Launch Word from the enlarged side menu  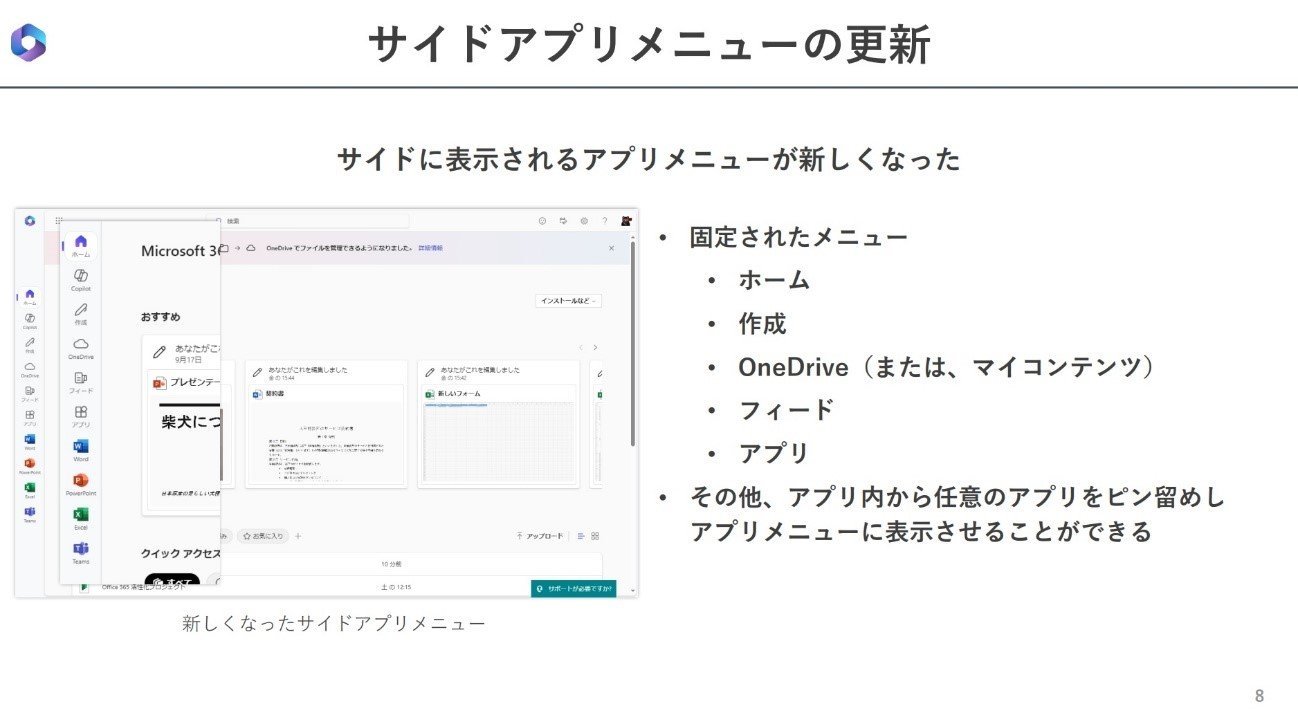[81, 450]
